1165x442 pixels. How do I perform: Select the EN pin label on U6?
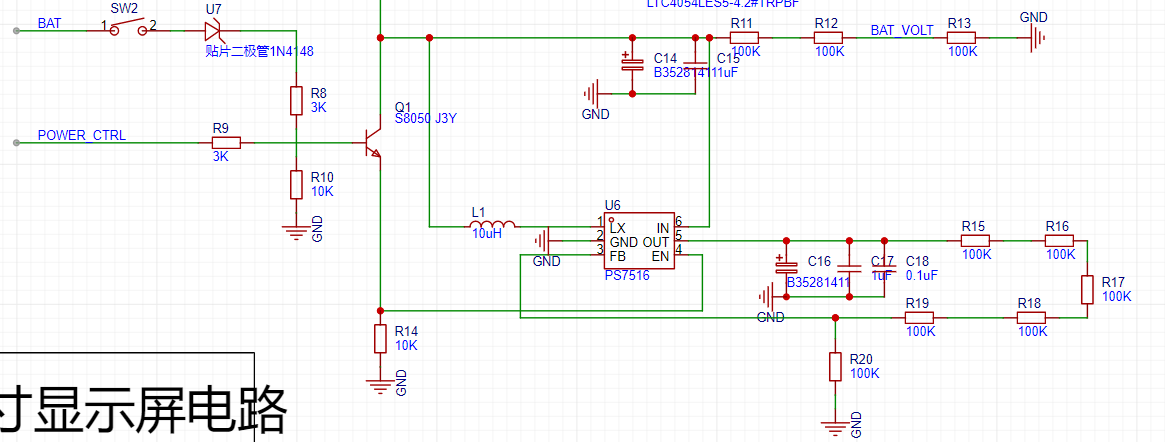tap(661, 256)
